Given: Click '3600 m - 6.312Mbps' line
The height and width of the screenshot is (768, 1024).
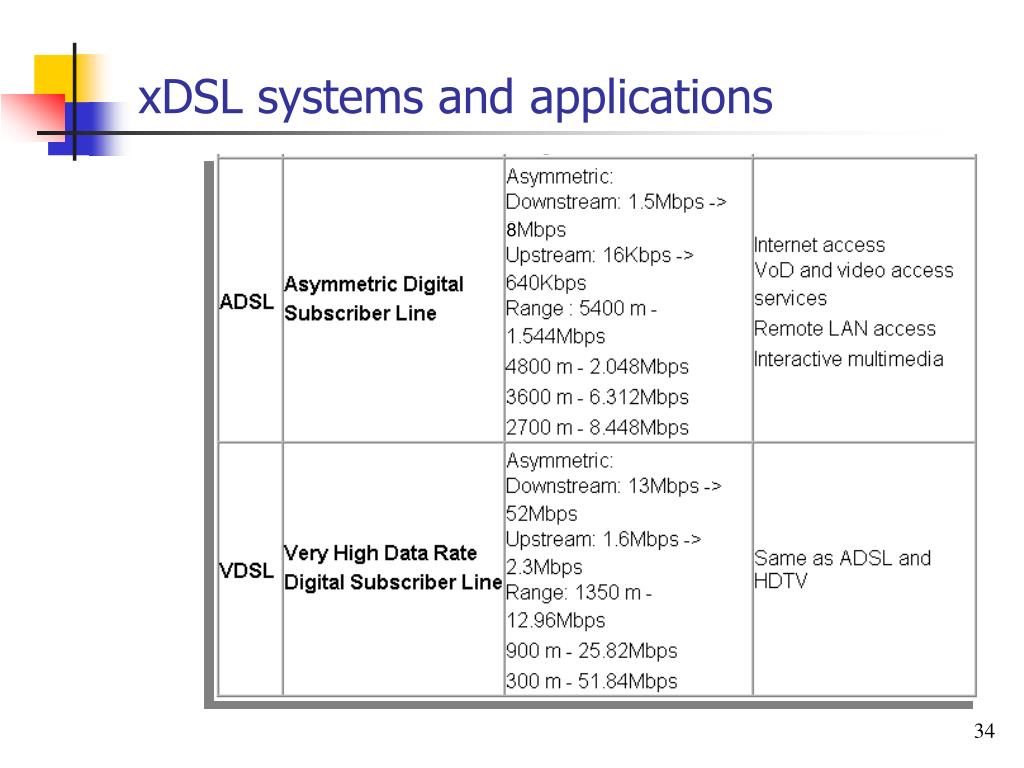Looking at the screenshot, I should pos(598,397).
